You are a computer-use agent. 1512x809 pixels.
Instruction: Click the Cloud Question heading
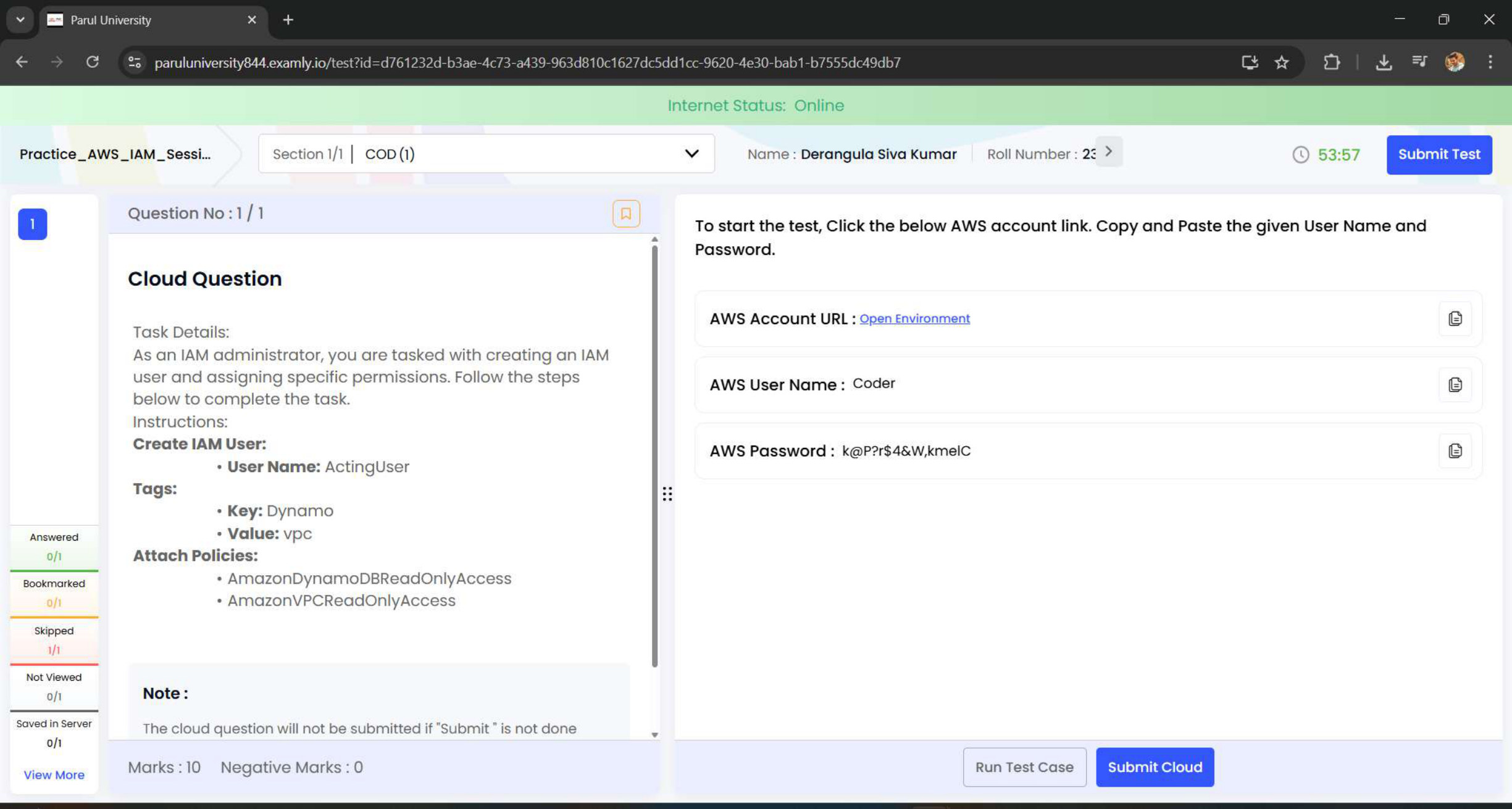point(205,278)
